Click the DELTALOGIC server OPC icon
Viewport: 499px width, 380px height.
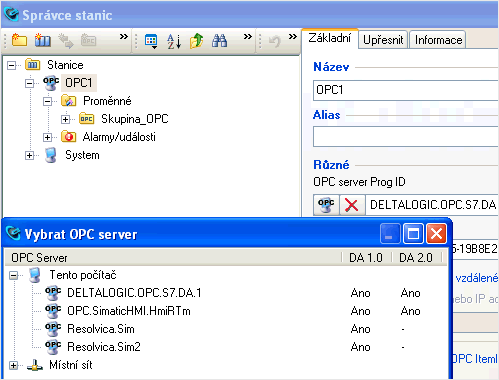(53, 293)
